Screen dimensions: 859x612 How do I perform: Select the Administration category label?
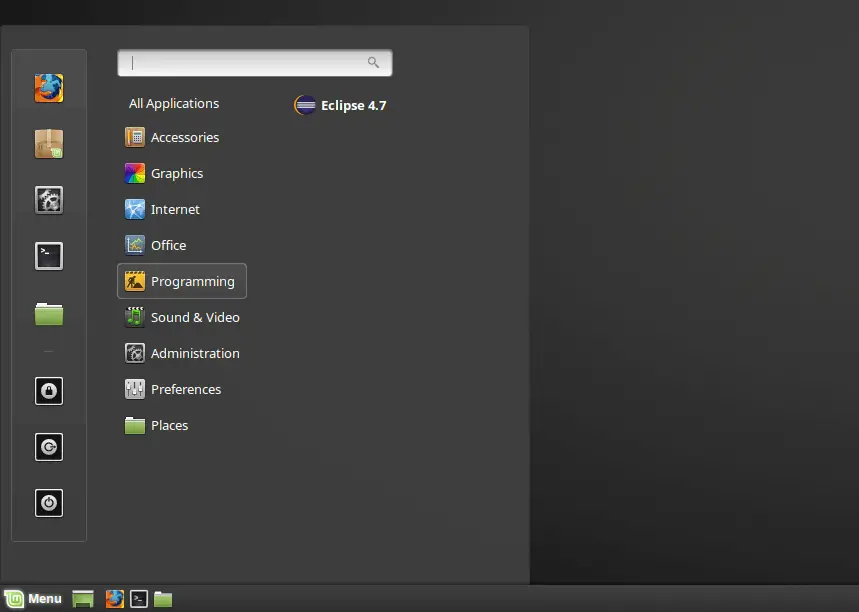(x=195, y=353)
